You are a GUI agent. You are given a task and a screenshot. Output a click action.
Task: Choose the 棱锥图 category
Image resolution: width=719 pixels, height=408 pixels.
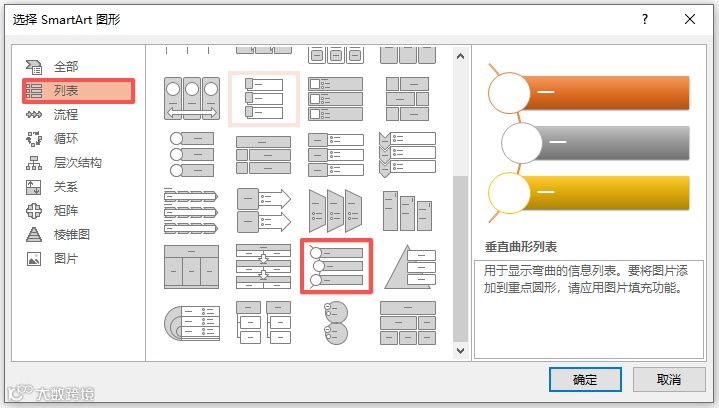pyautogui.click(x=71, y=235)
